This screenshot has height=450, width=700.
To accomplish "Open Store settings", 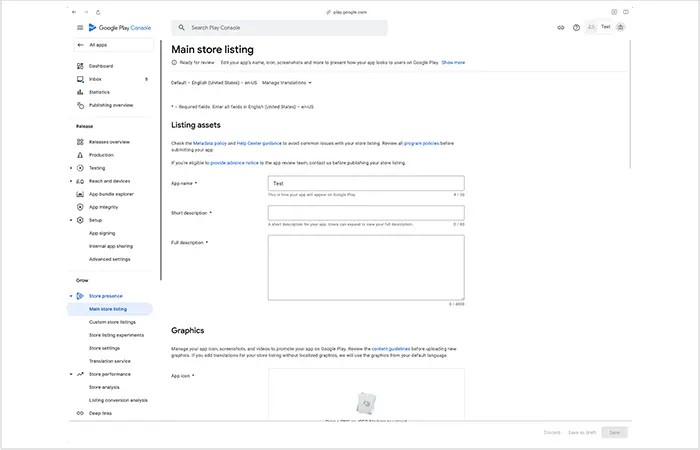I will point(104,348).
